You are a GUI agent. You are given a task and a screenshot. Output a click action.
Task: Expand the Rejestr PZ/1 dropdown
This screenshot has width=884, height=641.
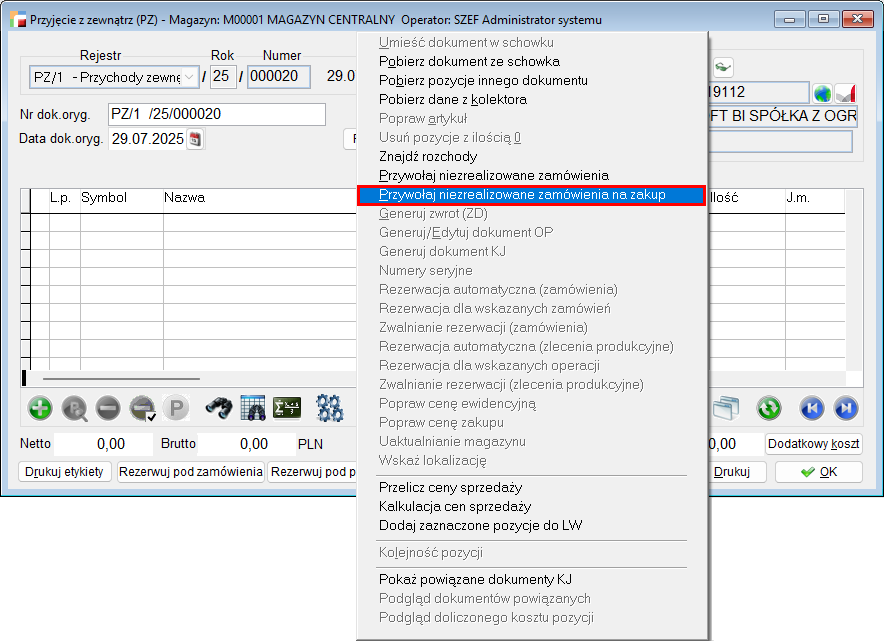189,77
